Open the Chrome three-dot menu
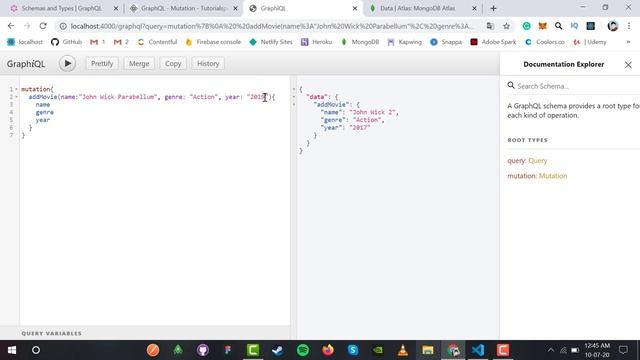Viewport: 640px width, 360px height. pos(629,26)
